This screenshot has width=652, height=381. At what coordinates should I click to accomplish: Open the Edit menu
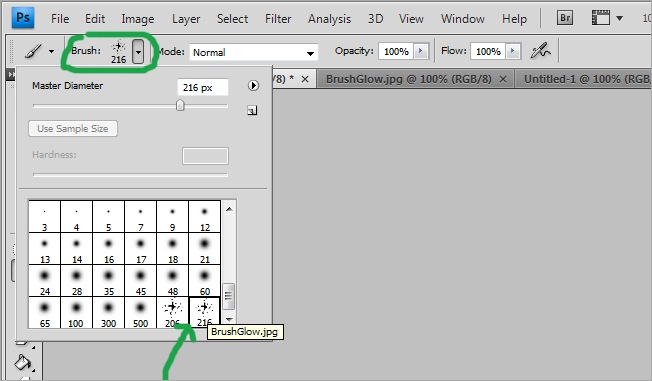coord(95,19)
